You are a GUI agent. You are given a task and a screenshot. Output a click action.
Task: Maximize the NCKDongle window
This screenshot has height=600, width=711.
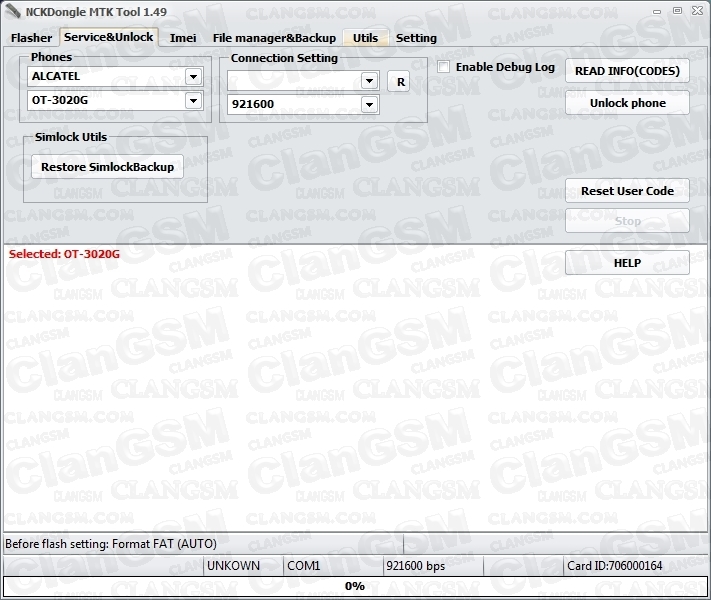(677, 11)
